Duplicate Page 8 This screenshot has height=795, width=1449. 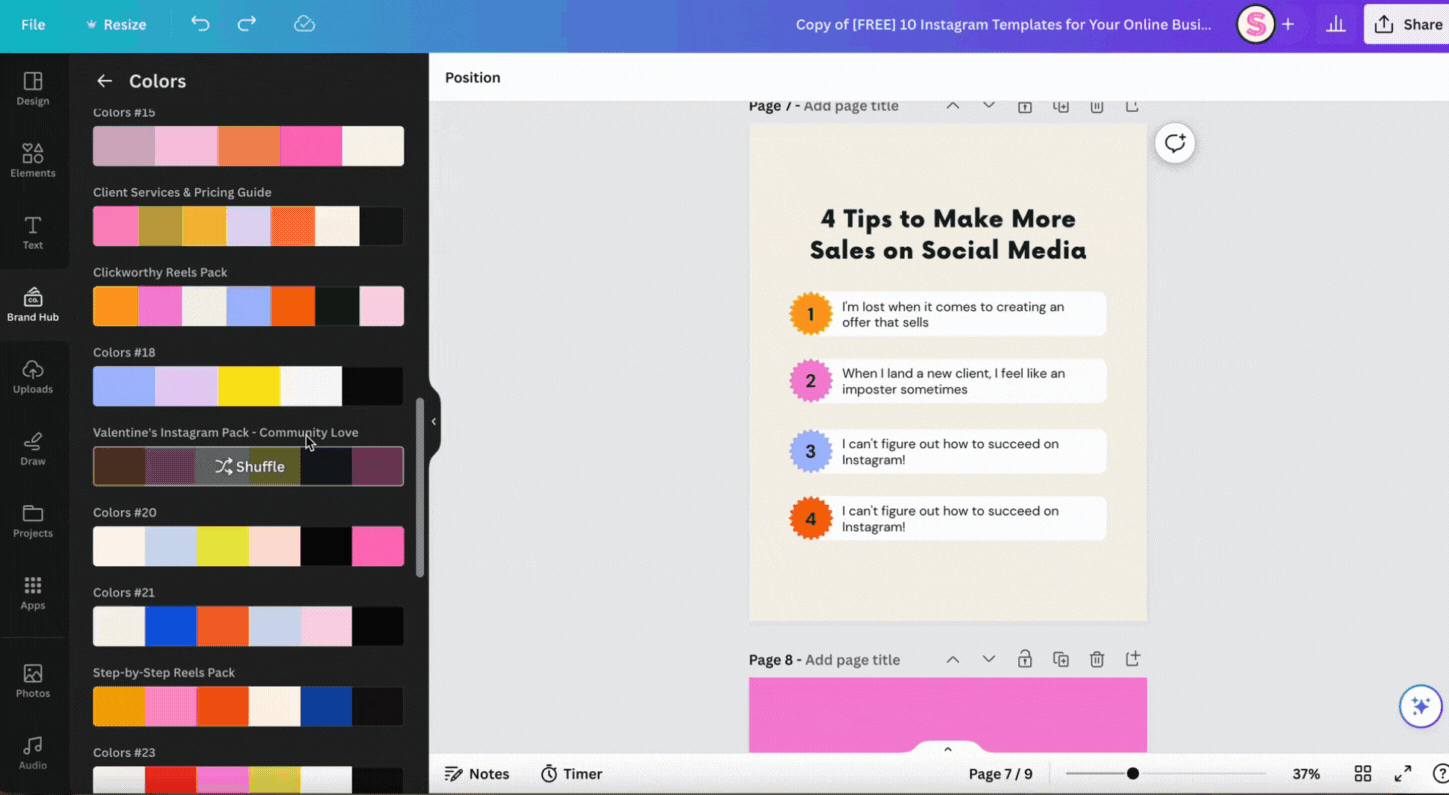pyautogui.click(x=1061, y=659)
